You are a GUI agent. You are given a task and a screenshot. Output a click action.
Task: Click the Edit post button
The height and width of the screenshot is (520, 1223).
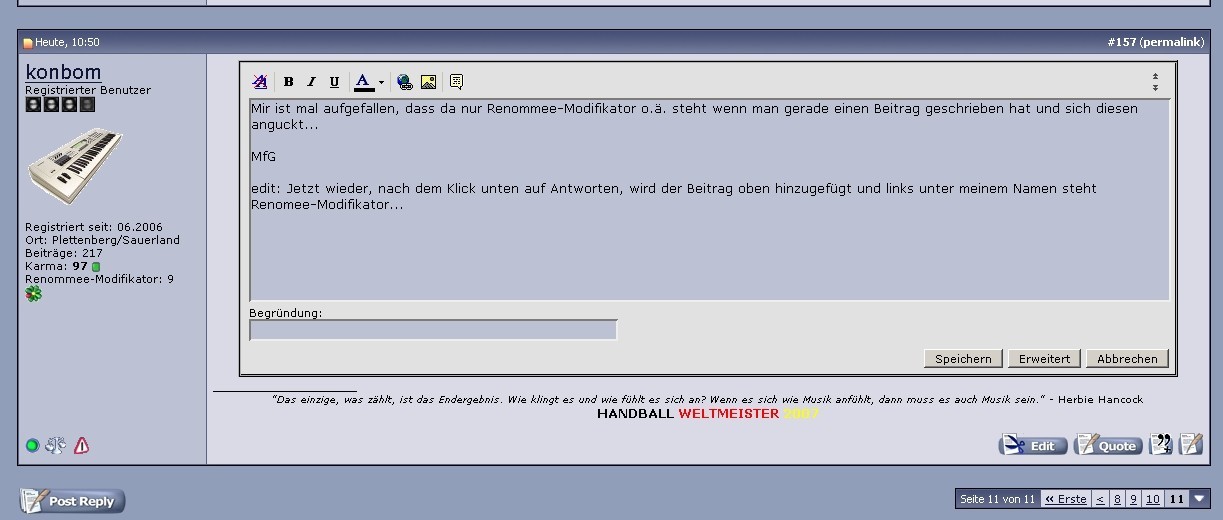point(1033,445)
